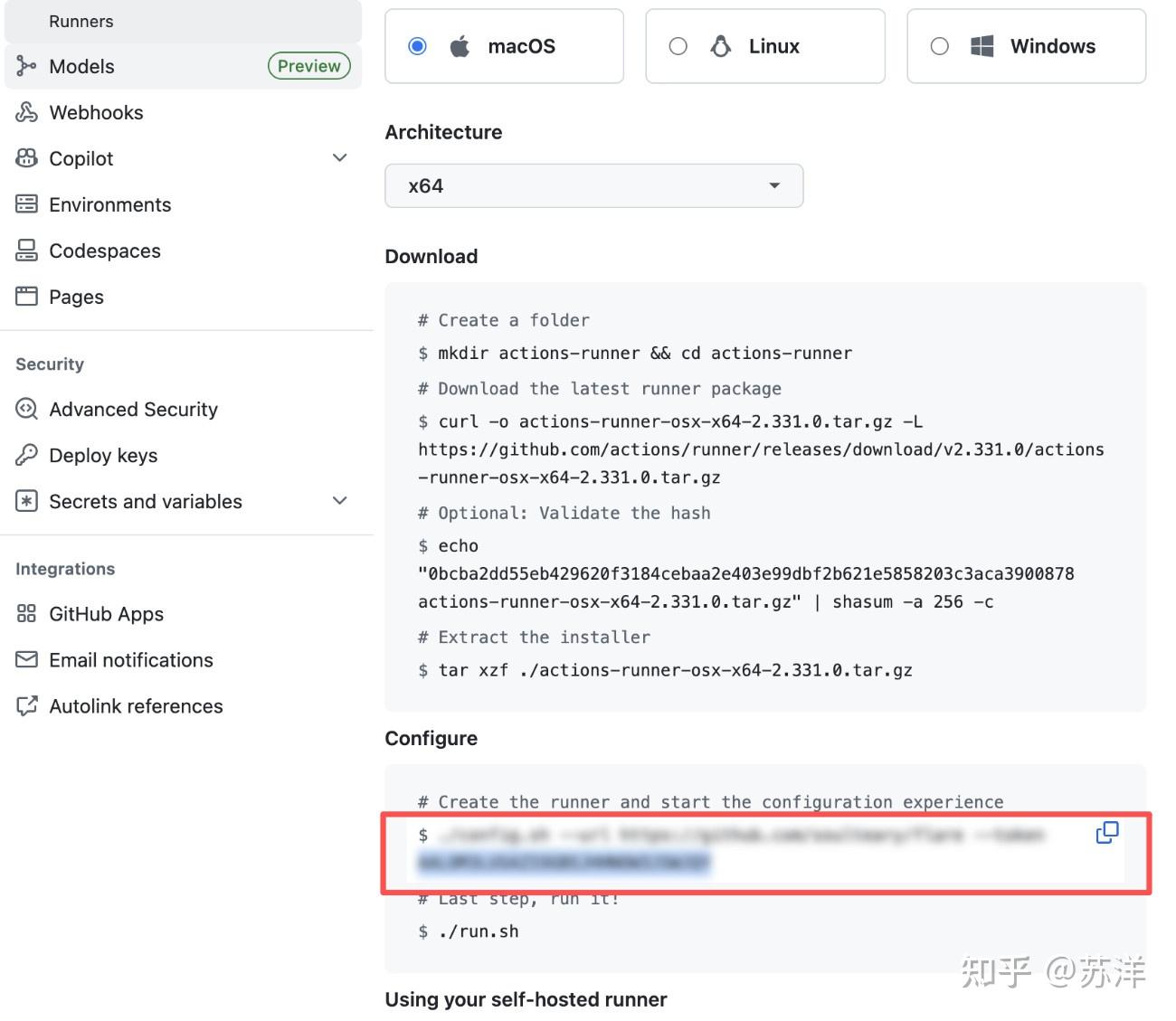Click the mkdir actions-runner command line
Screen dimensions: 1176x1021
point(635,353)
